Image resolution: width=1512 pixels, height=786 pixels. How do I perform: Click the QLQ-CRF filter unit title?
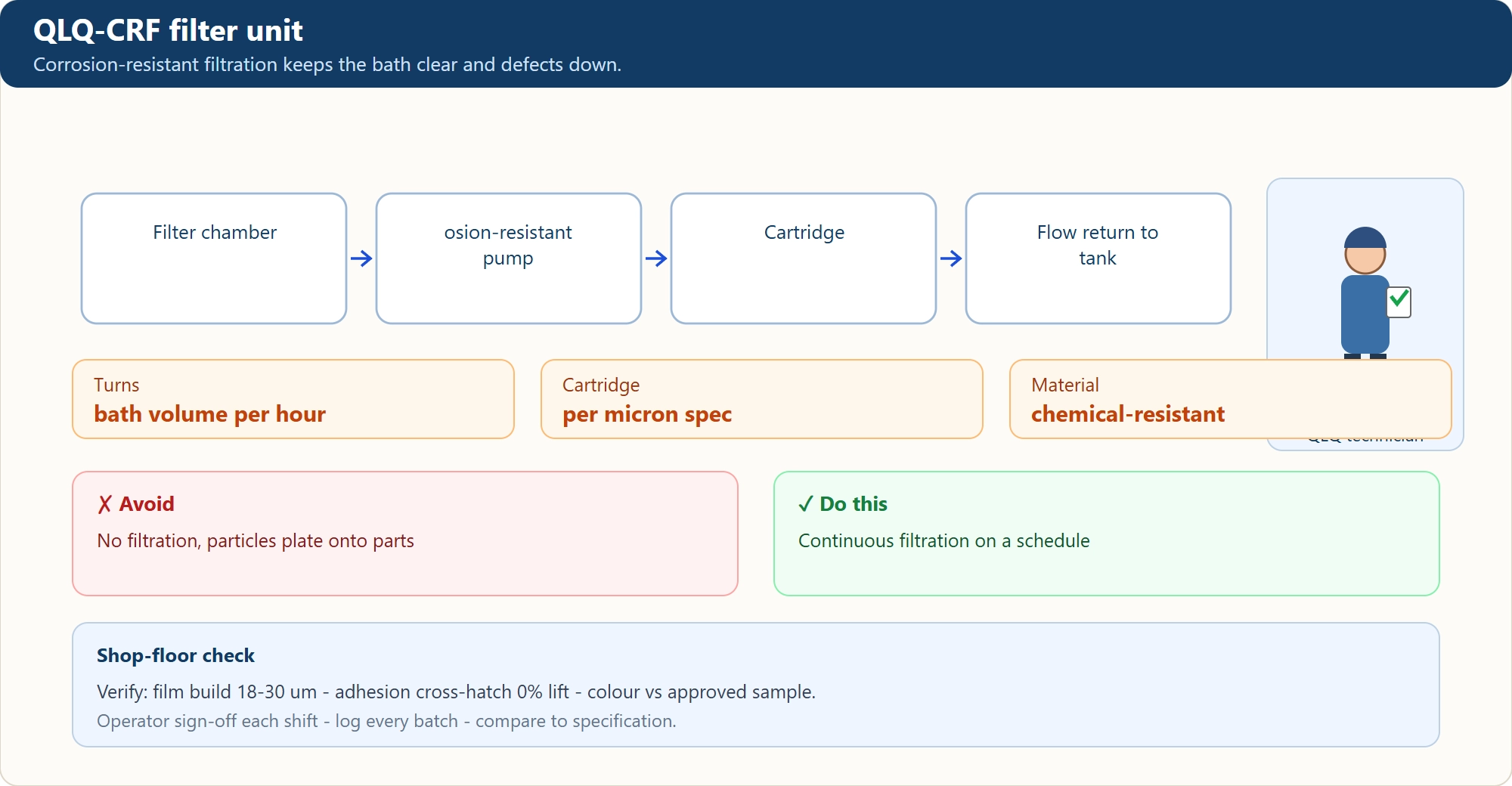[x=168, y=31]
